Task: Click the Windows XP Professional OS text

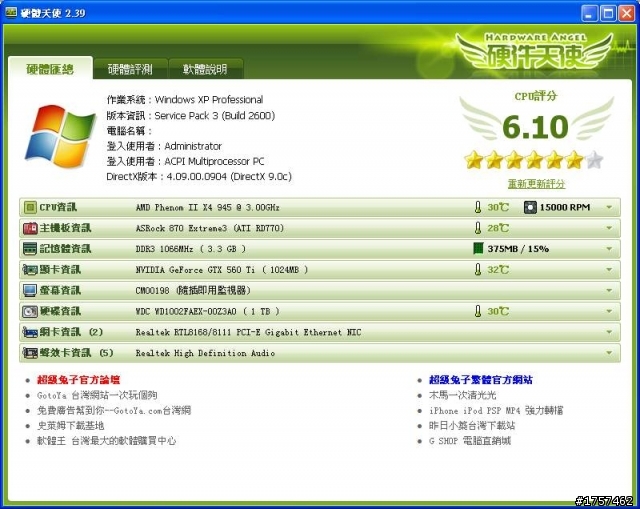Action: [x=209, y=100]
